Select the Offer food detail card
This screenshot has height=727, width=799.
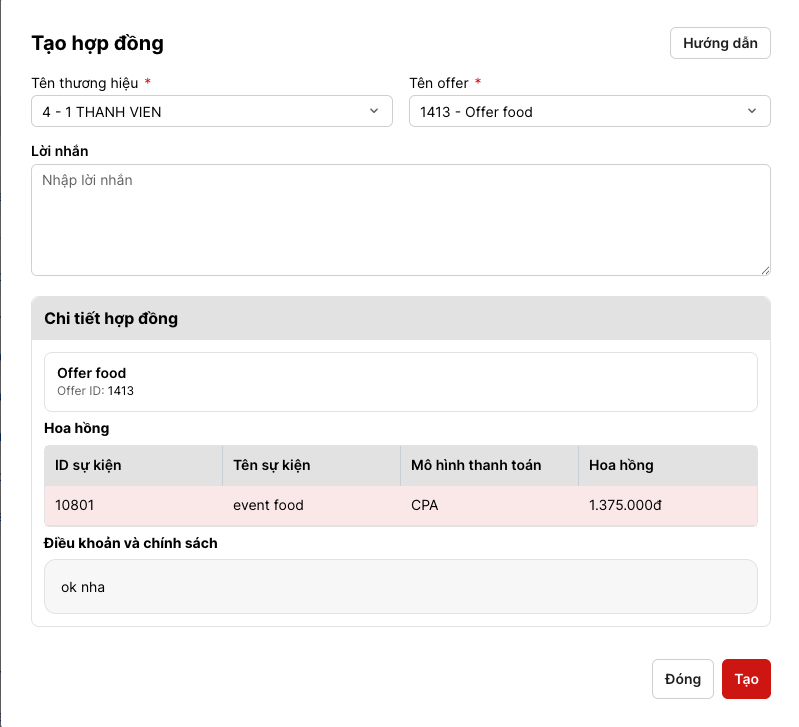[401, 382]
